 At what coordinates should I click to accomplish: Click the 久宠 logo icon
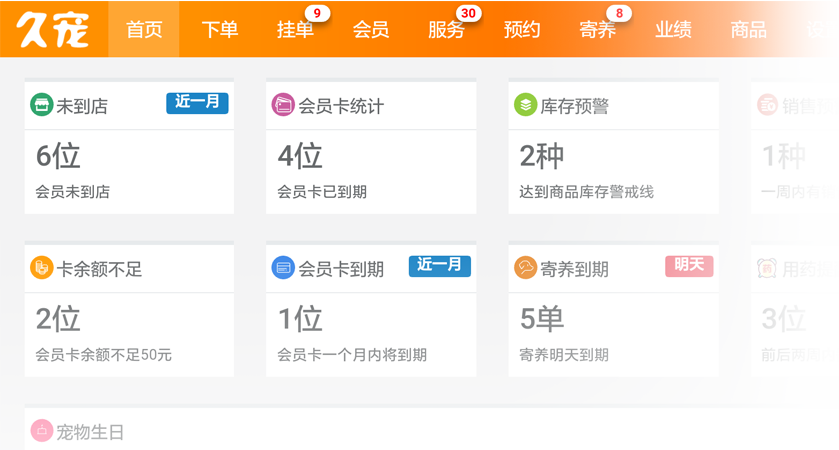(x=52, y=29)
